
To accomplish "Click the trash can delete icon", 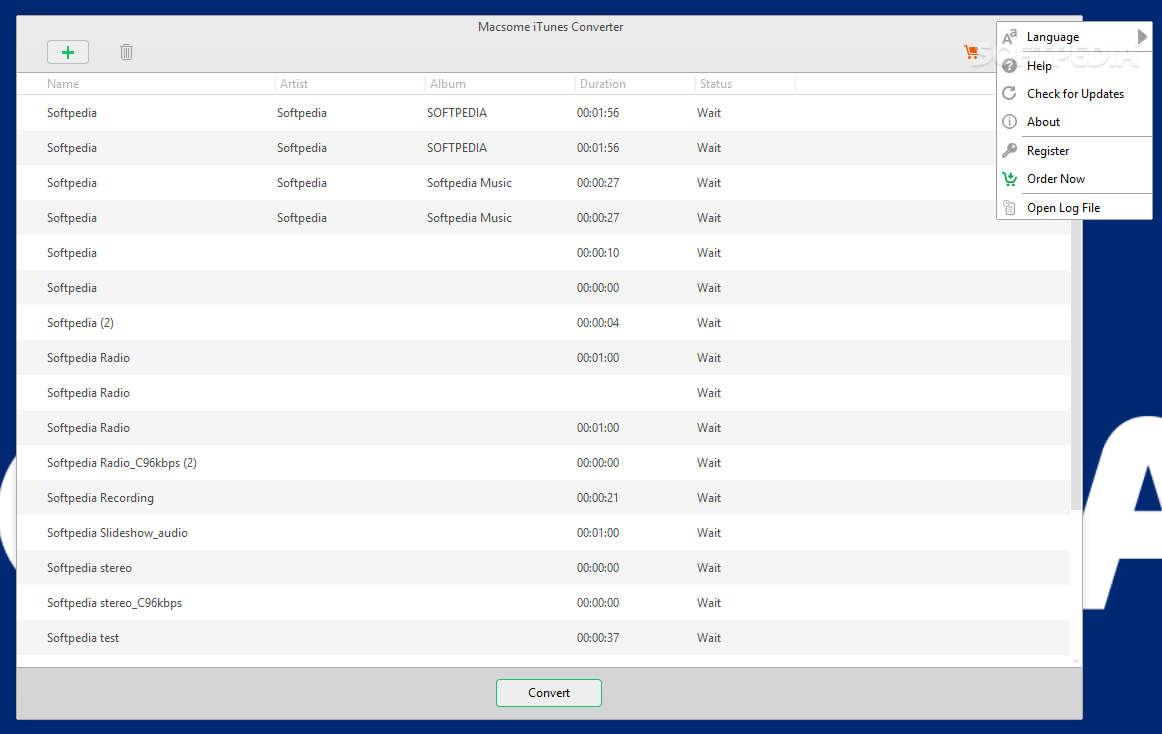I will tap(126, 52).
